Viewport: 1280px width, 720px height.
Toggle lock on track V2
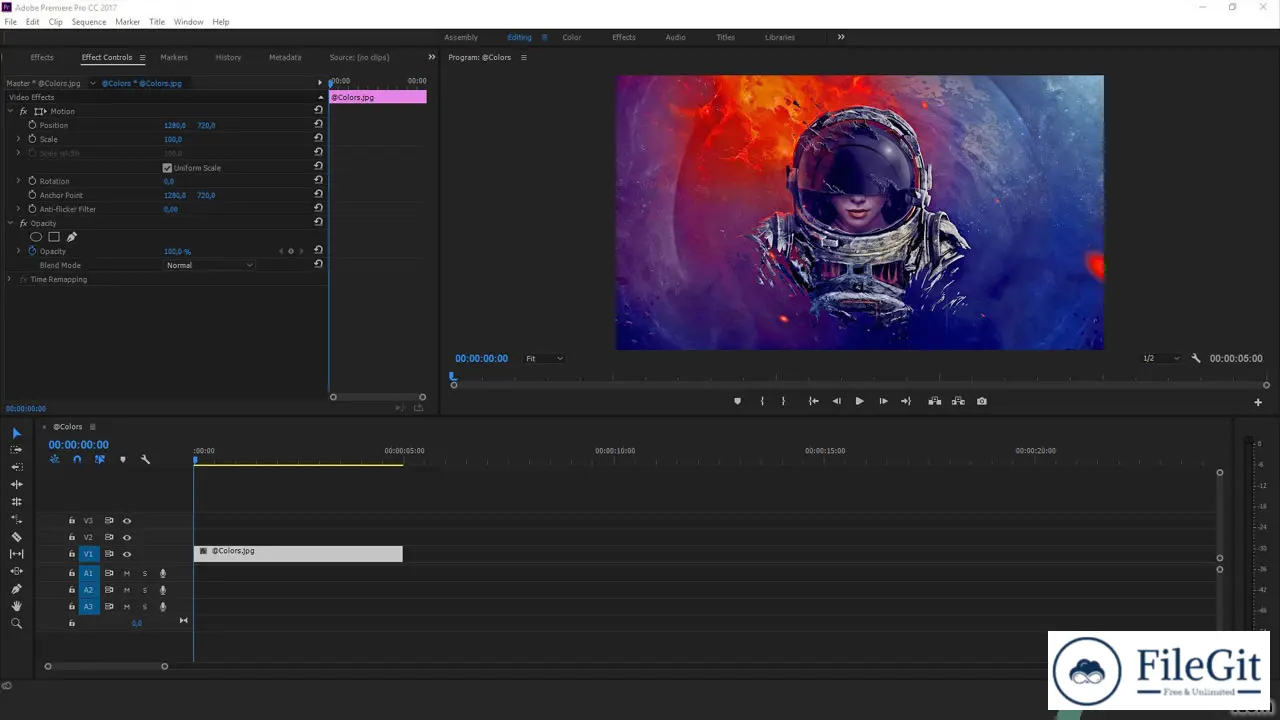72,538
